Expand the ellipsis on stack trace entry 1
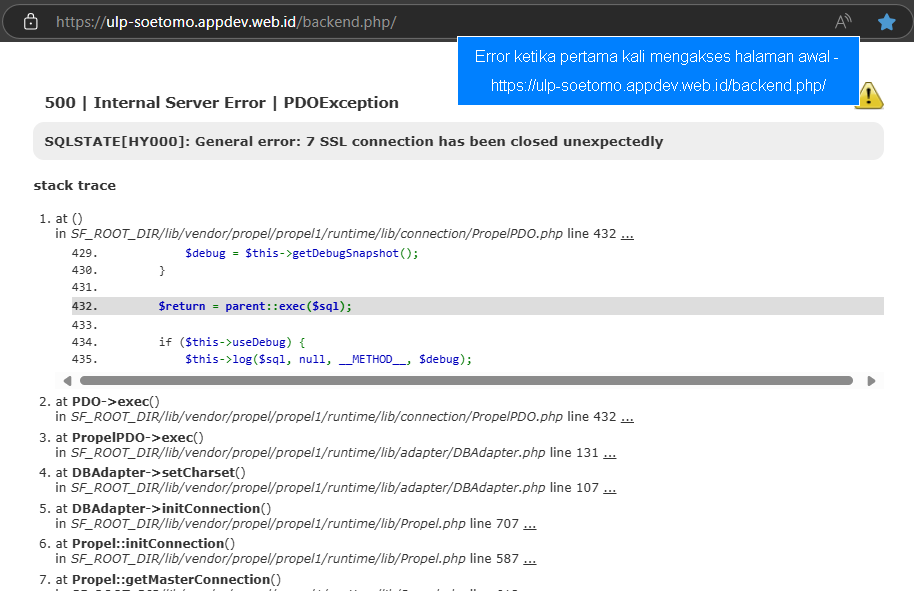Viewport: 914px width, 591px height. (627, 234)
